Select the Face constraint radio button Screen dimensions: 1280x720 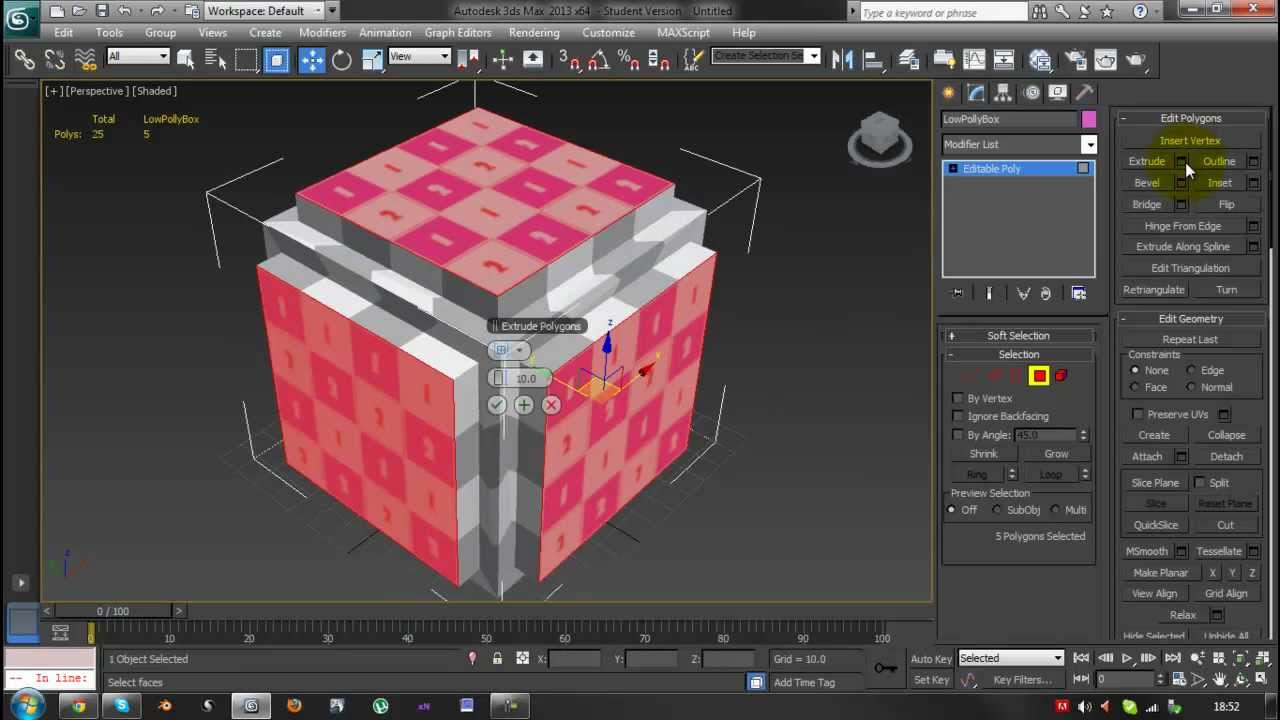(x=1135, y=388)
